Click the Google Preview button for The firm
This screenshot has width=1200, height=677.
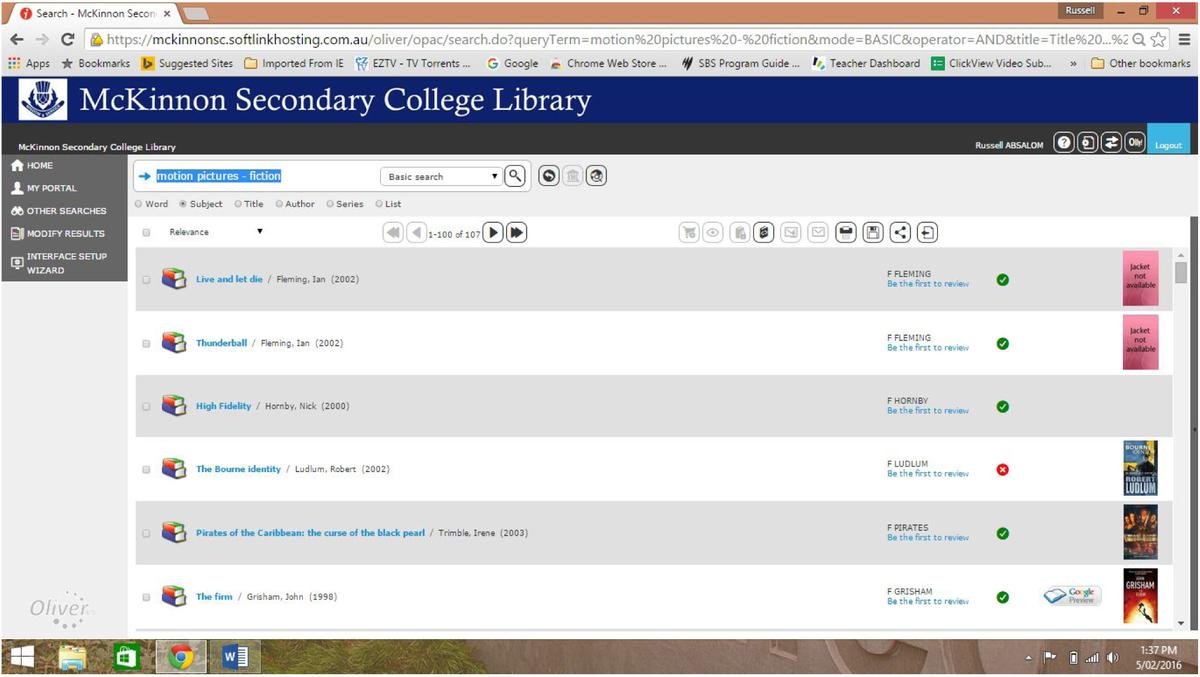coord(1072,596)
